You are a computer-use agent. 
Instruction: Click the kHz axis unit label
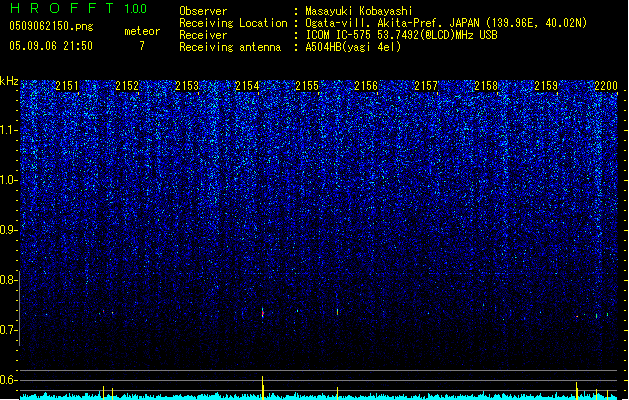(9, 81)
